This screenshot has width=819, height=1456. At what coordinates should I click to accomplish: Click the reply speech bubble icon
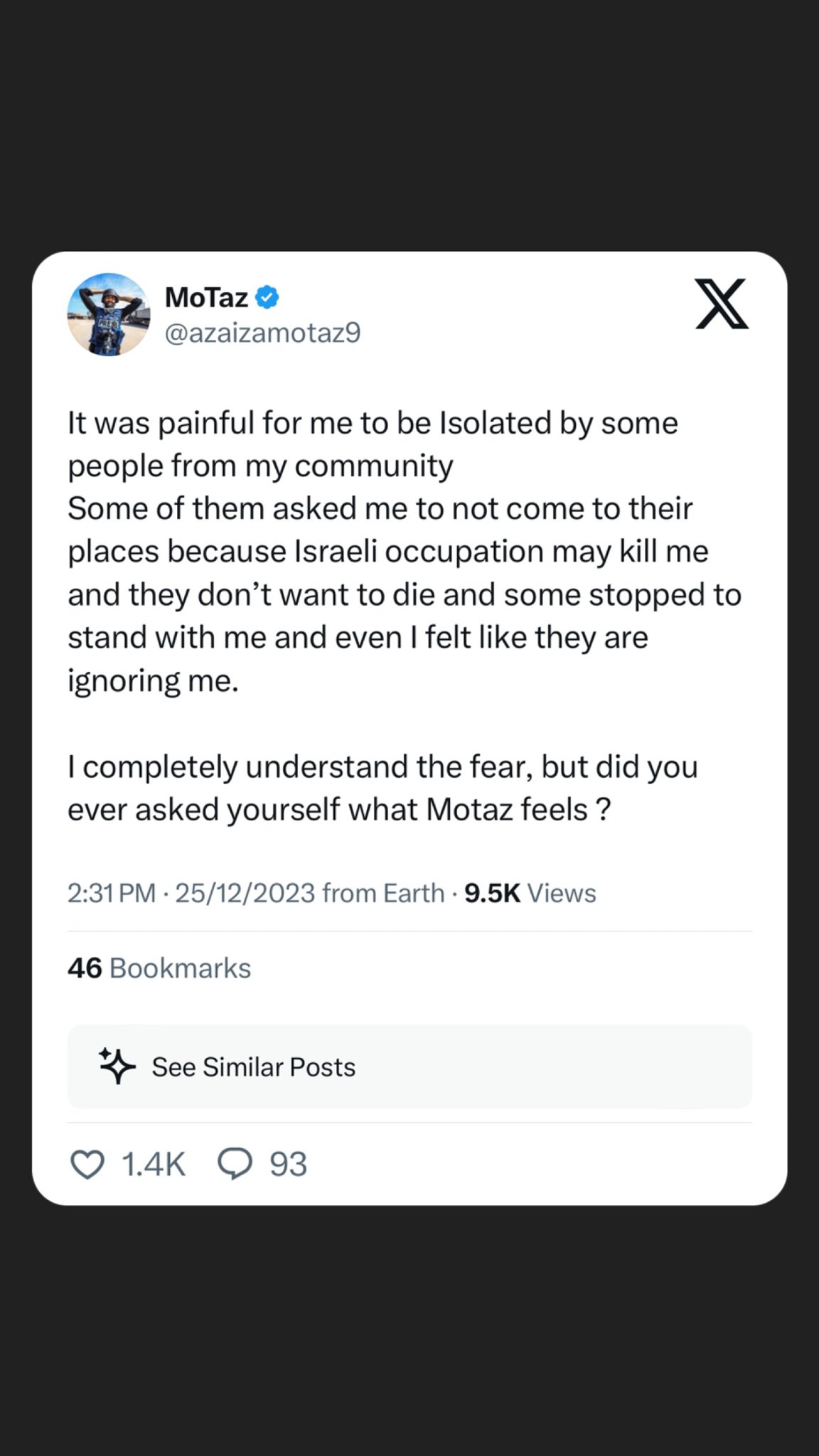pyautogui.click(x=235, y=1165)
